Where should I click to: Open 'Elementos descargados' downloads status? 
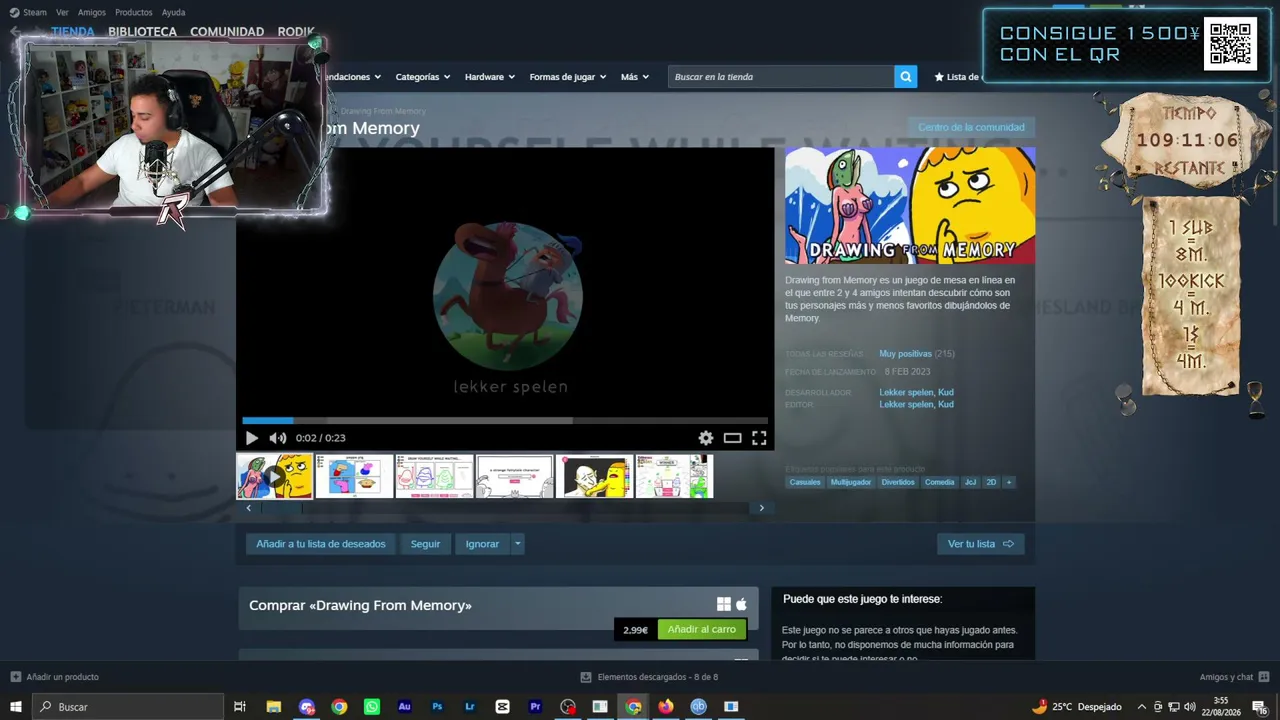649,677
